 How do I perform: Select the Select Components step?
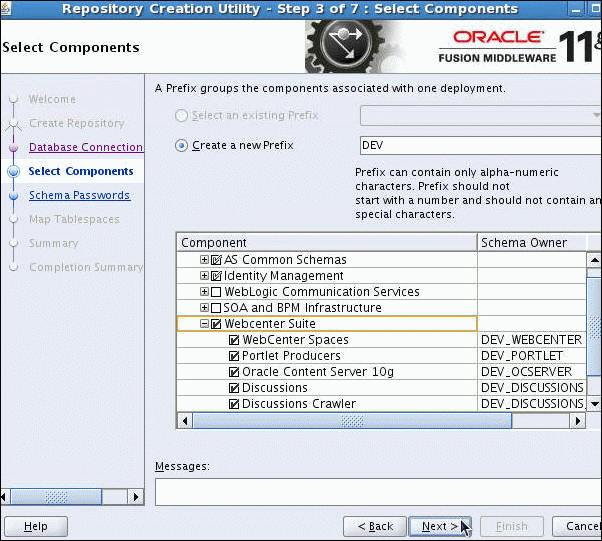pyautogui.click(x=81, y=171)
